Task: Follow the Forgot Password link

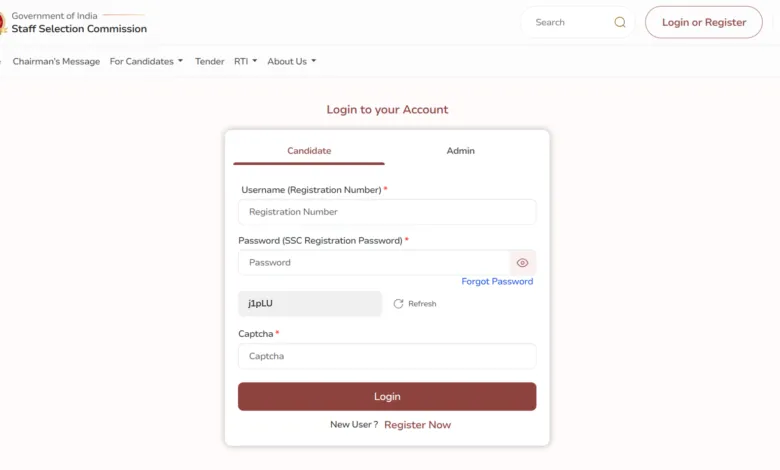Action: point(497,282)
